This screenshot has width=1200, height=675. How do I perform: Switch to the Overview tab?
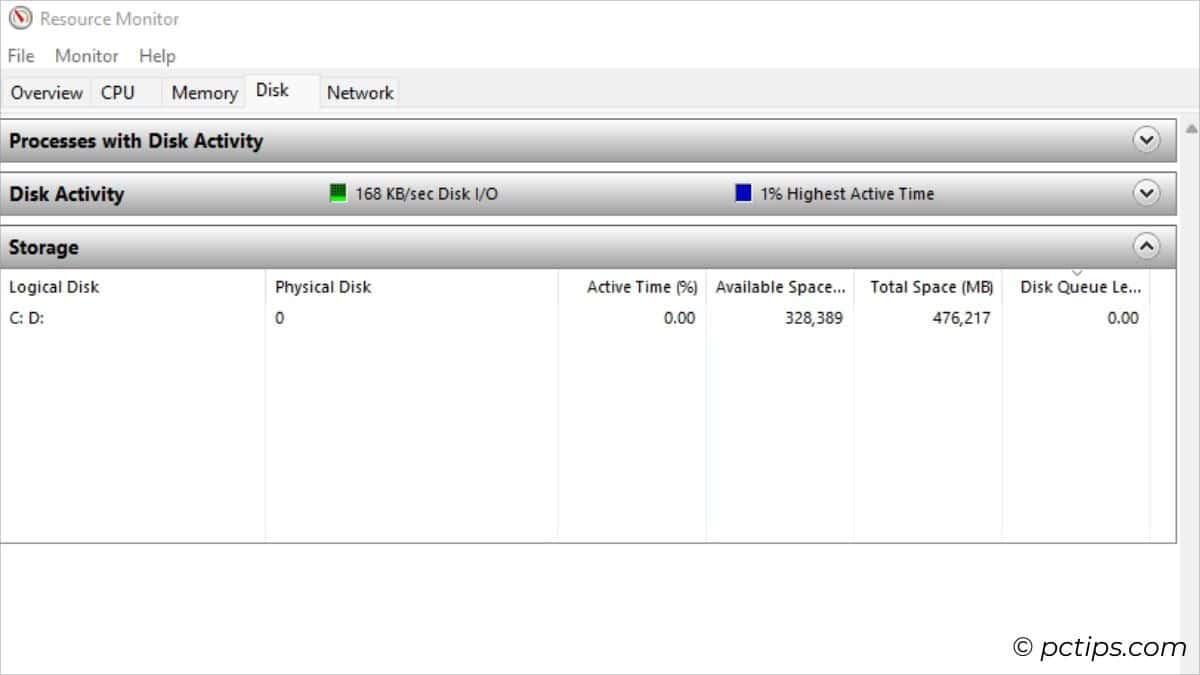(x=46, y=92)
